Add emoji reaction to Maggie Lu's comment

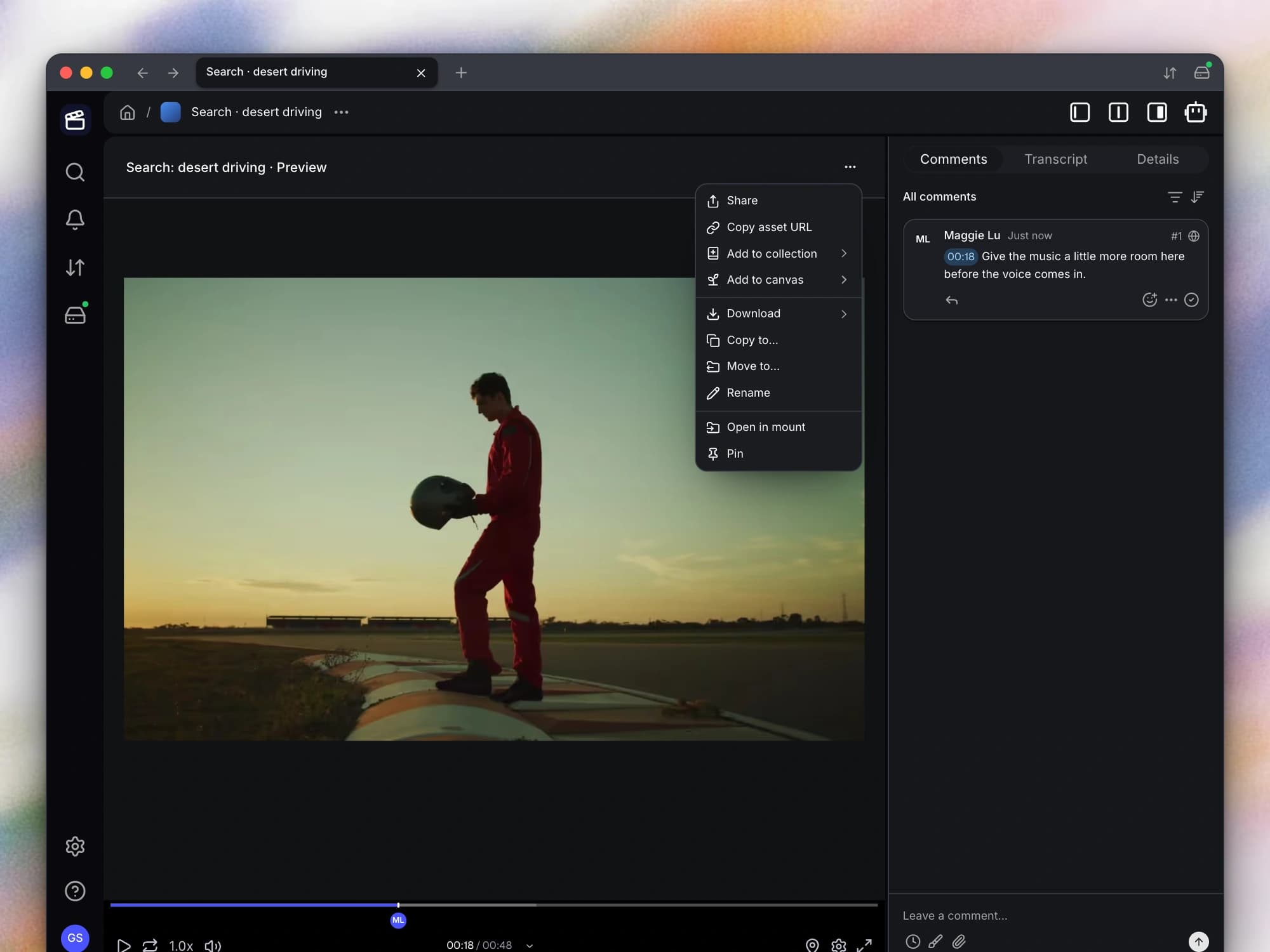pyautogui.click(x=1149, y=300)
